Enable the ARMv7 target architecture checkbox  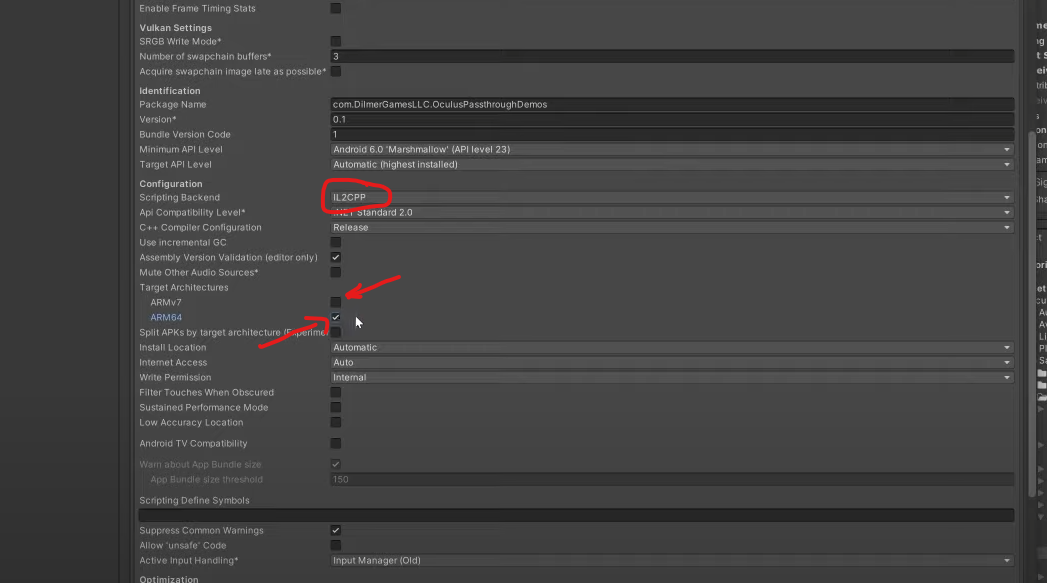coord(336,302)
